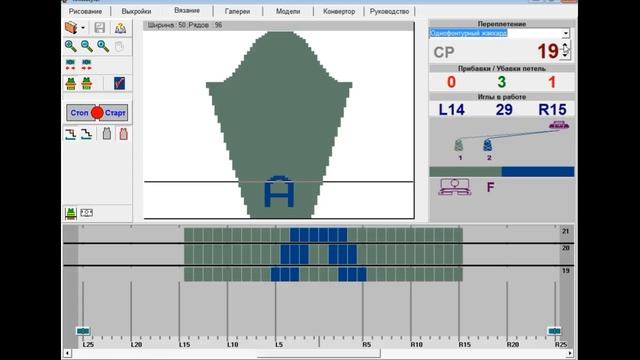Click the Стоп button
640x360 pixels.
click(79, 113)
